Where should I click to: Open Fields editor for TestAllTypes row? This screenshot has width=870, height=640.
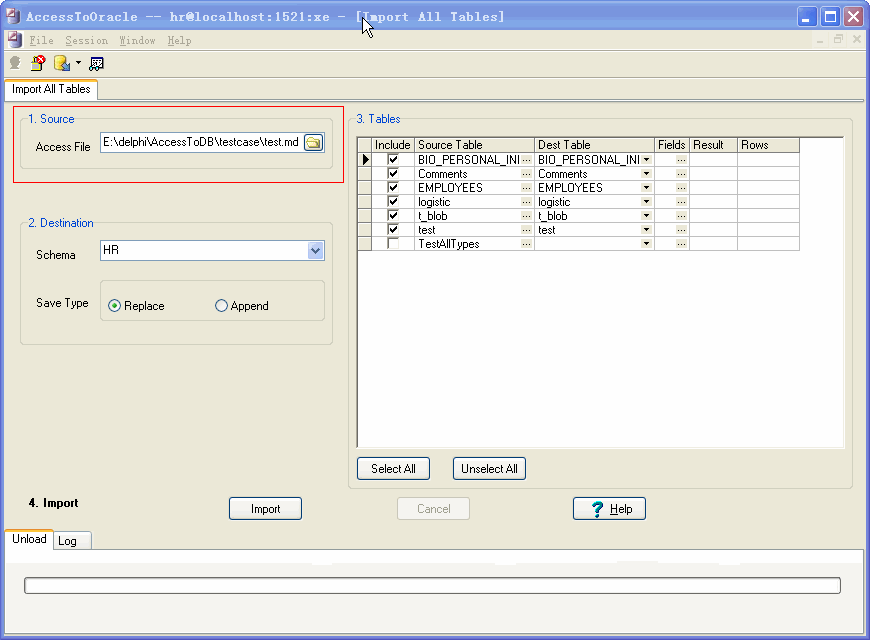tap(681, 244)
